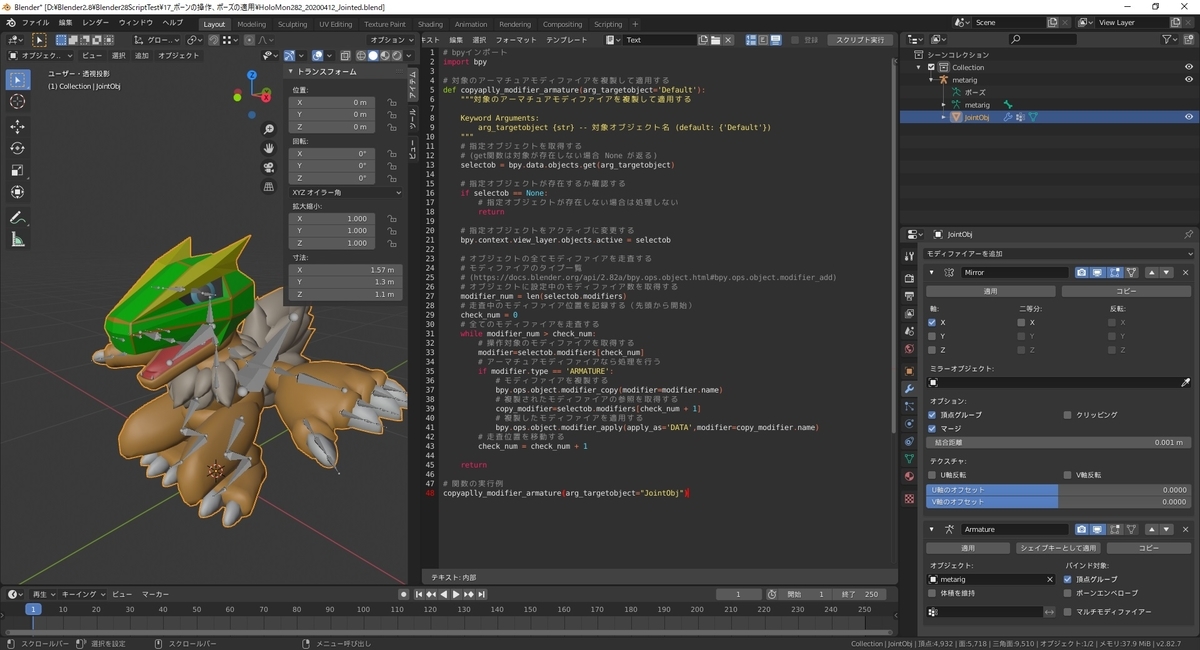This screenshot has width=1200, height=650.
Task: Open the Texture properties tab (checker icon)
Action: 909,498
